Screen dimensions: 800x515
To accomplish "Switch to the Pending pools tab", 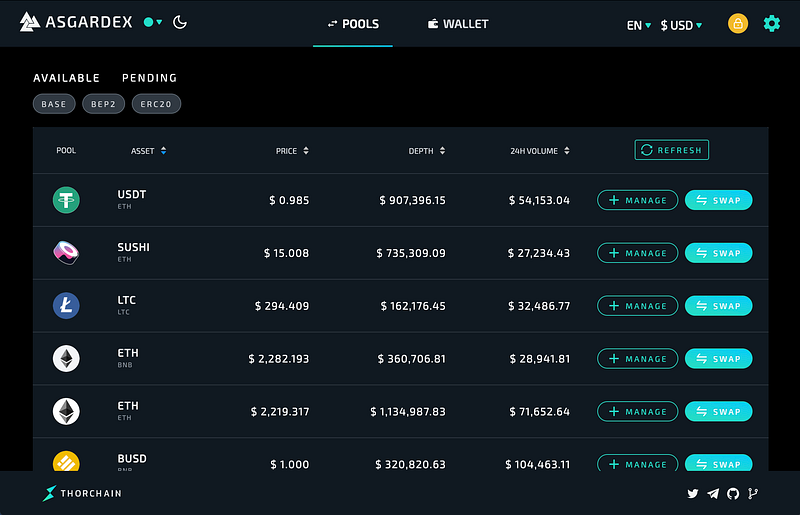I will click(149, 78).
